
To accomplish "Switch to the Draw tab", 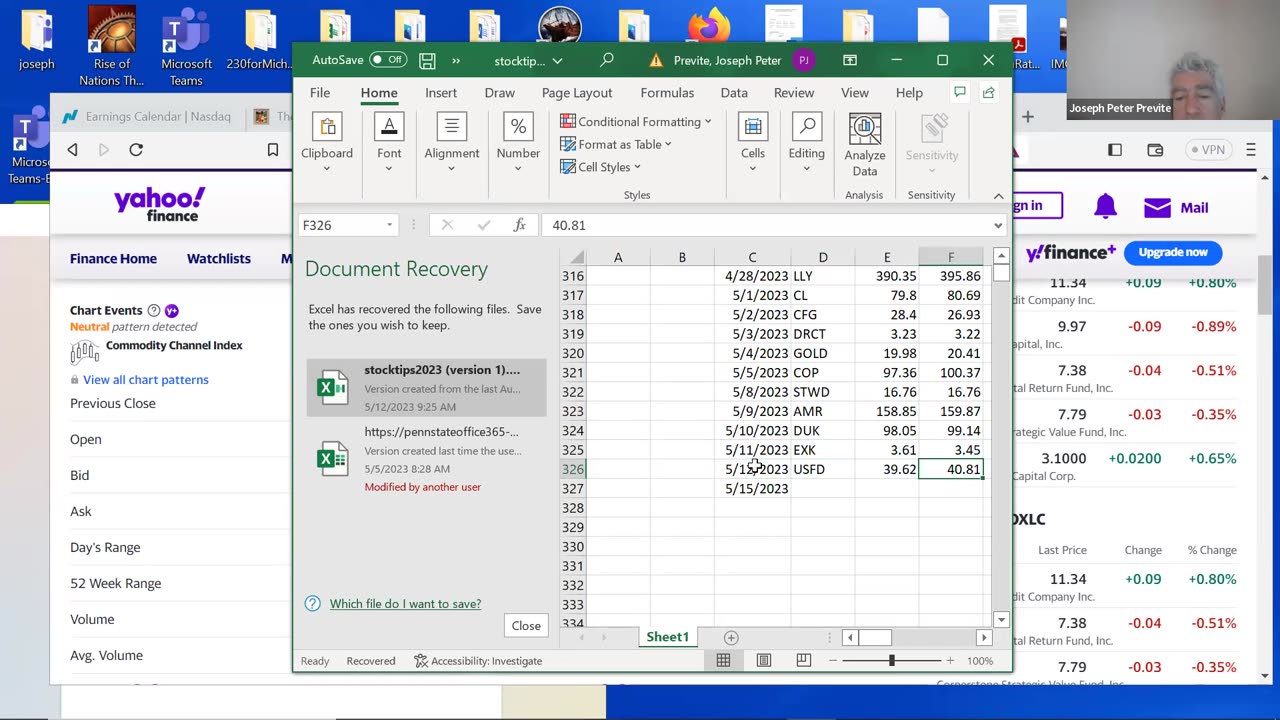I will [x=499, y=92].
